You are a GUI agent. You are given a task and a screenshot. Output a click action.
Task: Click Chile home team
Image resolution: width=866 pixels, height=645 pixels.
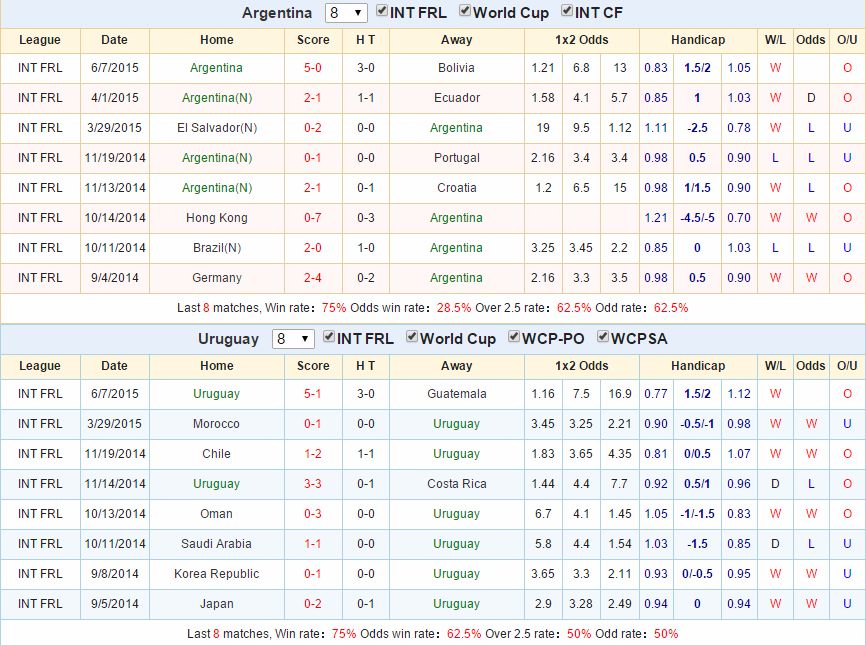click(216, 454)
